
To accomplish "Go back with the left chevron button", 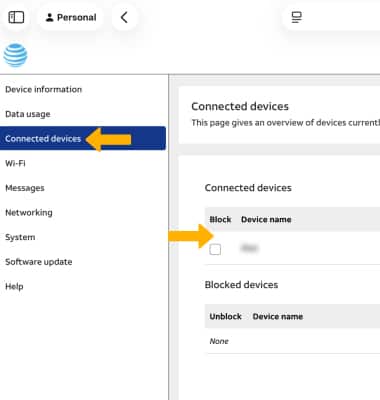I will pos(124,17).
